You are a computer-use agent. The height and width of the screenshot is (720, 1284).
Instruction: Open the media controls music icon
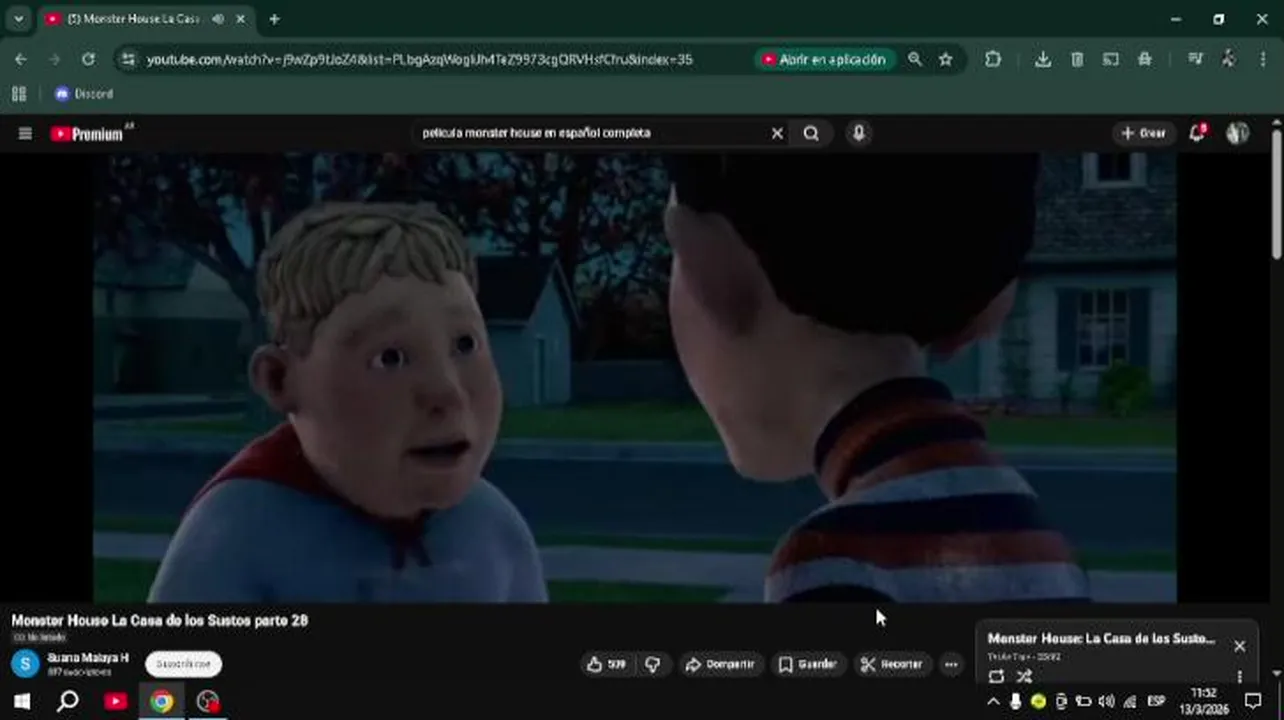(1195, 60)
